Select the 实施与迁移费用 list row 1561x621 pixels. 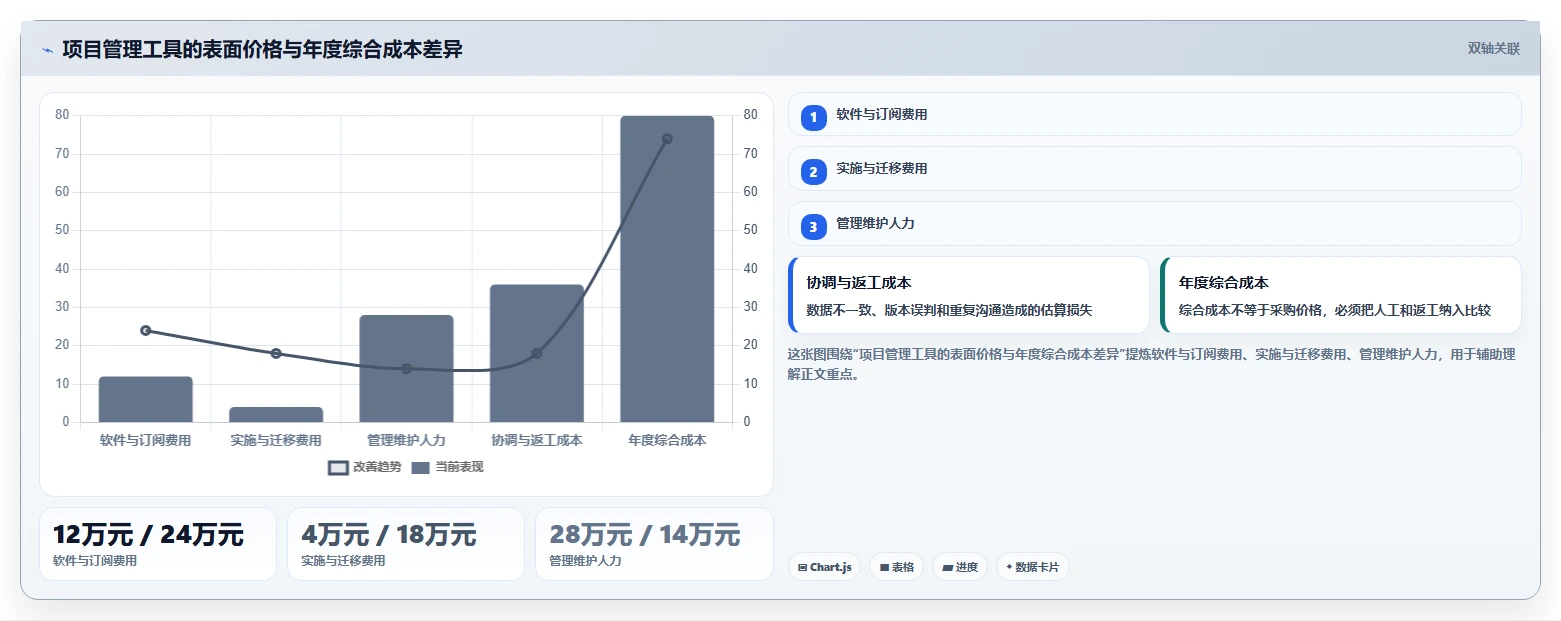pos(1154,169)
